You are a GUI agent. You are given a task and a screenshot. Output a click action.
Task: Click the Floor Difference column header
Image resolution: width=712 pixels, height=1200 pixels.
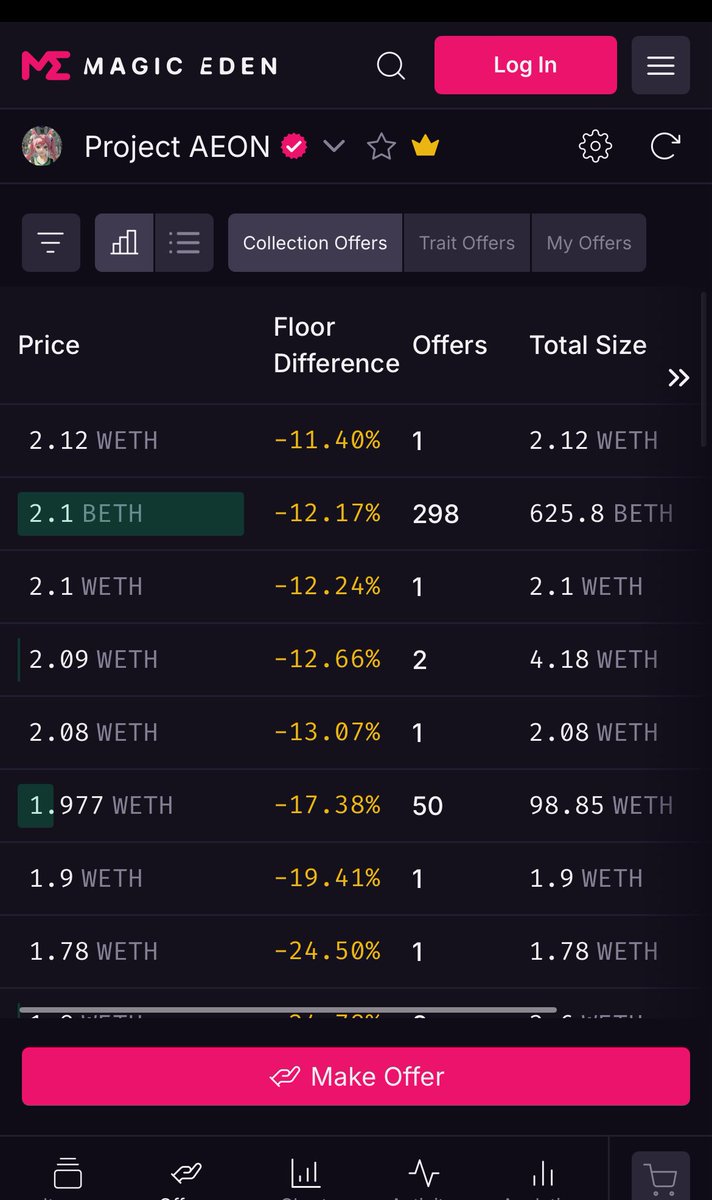[336, 345]
